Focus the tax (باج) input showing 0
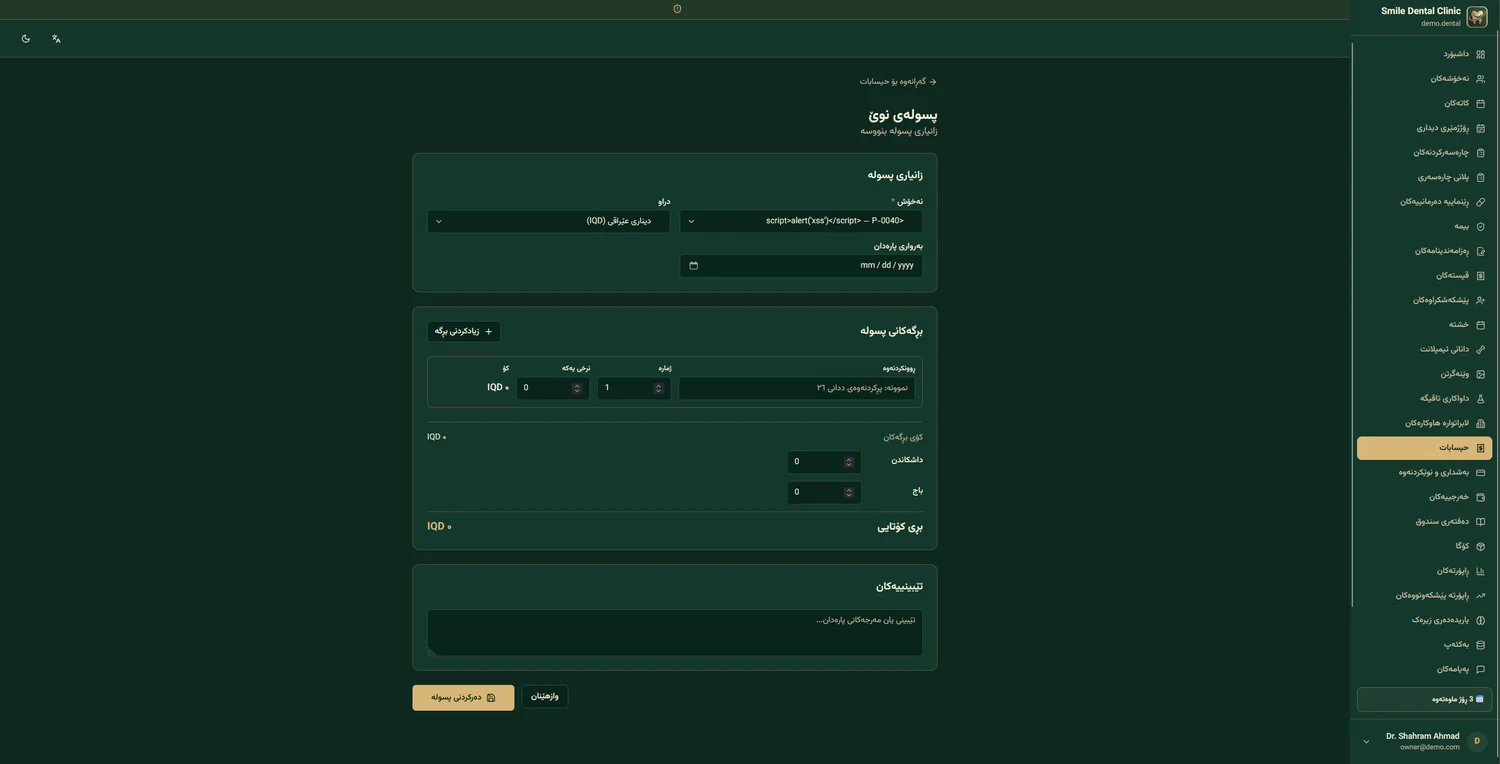1500x764 pixels. (x=824, y=492)
